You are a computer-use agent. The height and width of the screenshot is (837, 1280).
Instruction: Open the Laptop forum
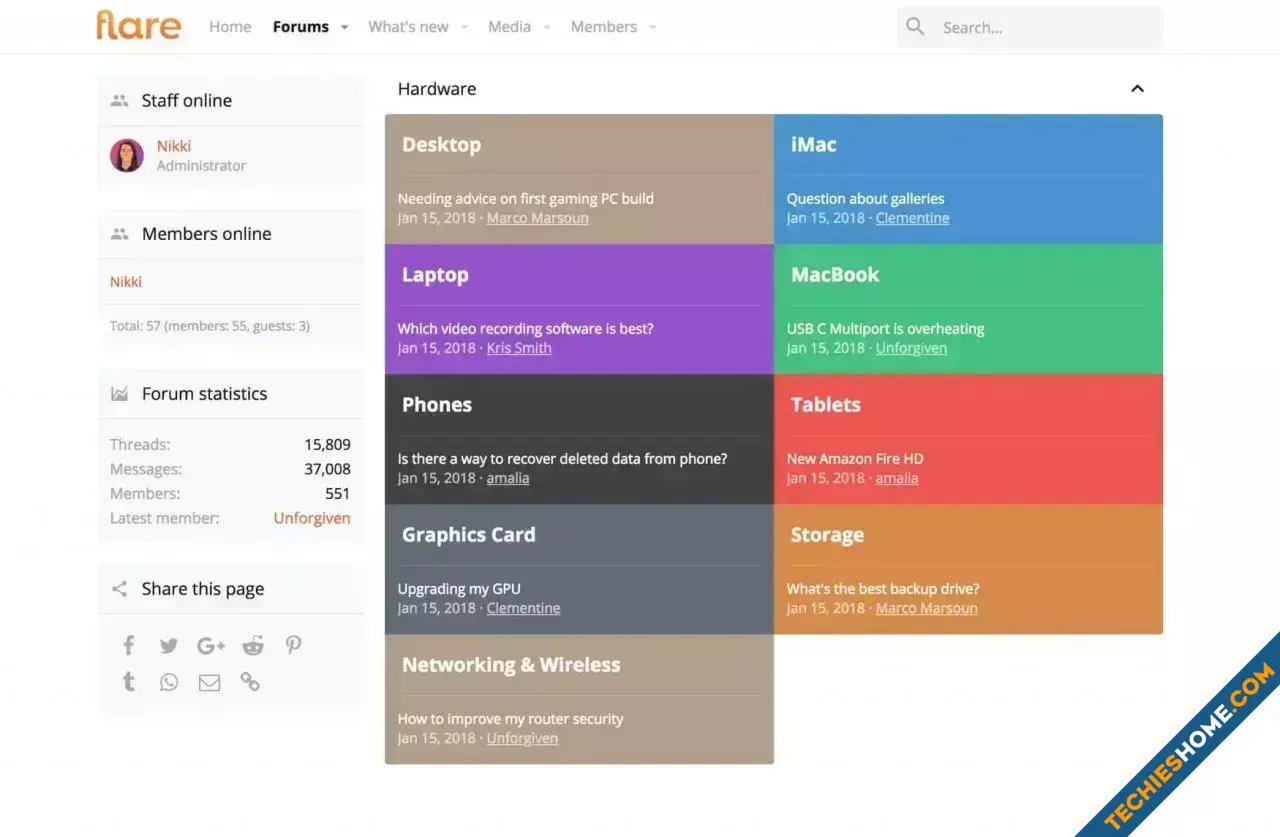point(435,275)
